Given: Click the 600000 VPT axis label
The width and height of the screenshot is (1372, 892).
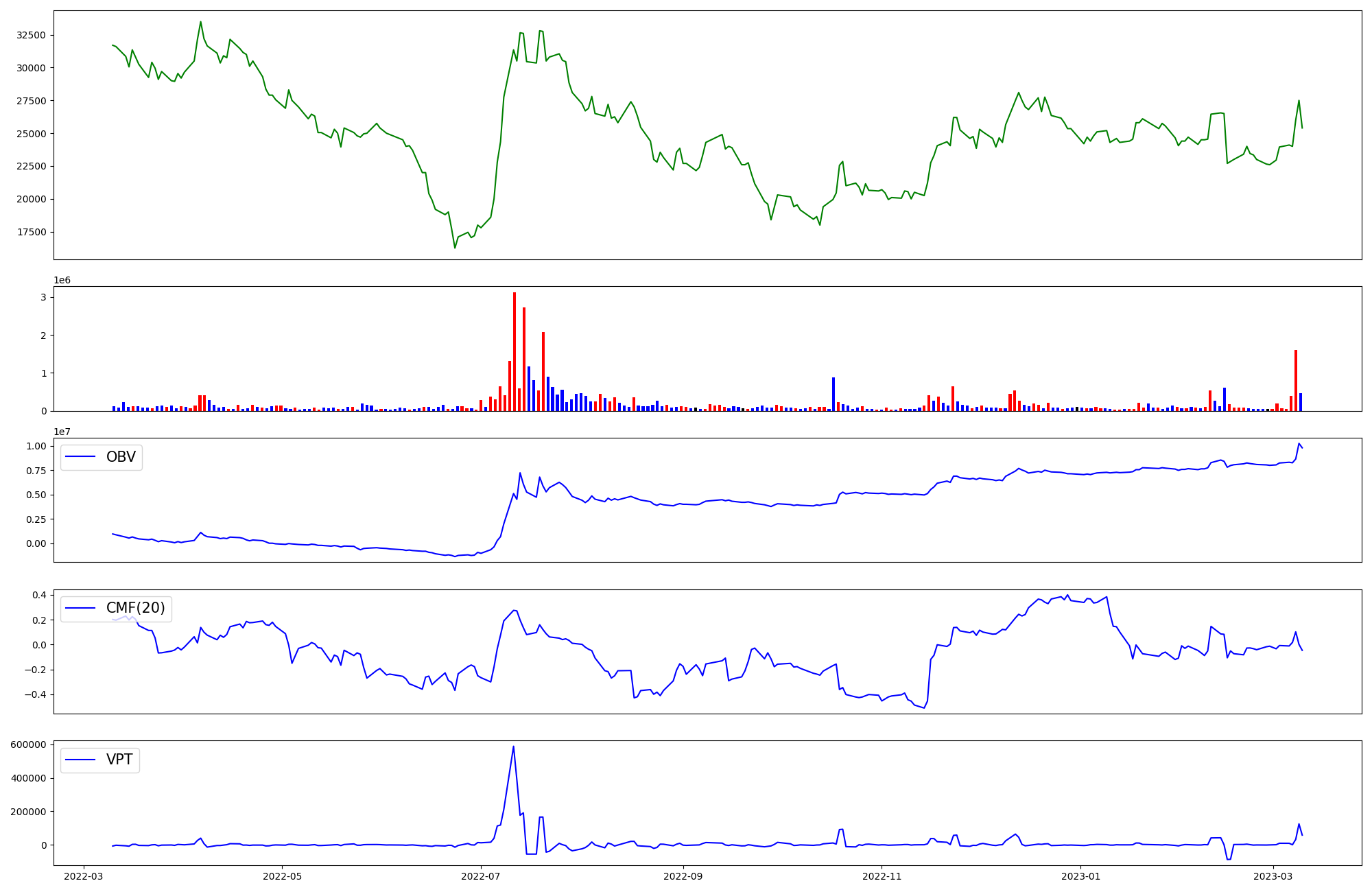Looking at the screenshot, I should 29,744.
